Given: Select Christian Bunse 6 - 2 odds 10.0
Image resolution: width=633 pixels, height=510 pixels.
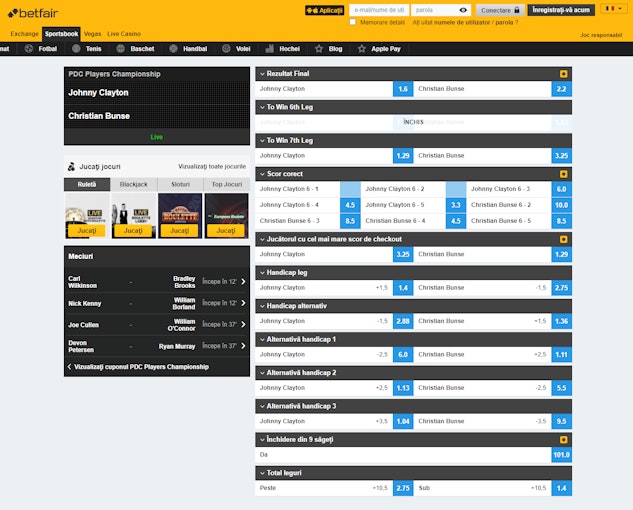Looking at the screenshot, I should 562,205.
